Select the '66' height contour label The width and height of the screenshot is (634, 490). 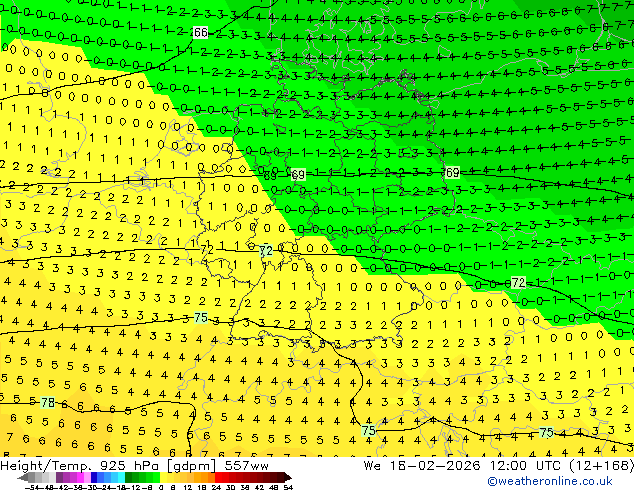pyautogui.click(x=201, y=32)
